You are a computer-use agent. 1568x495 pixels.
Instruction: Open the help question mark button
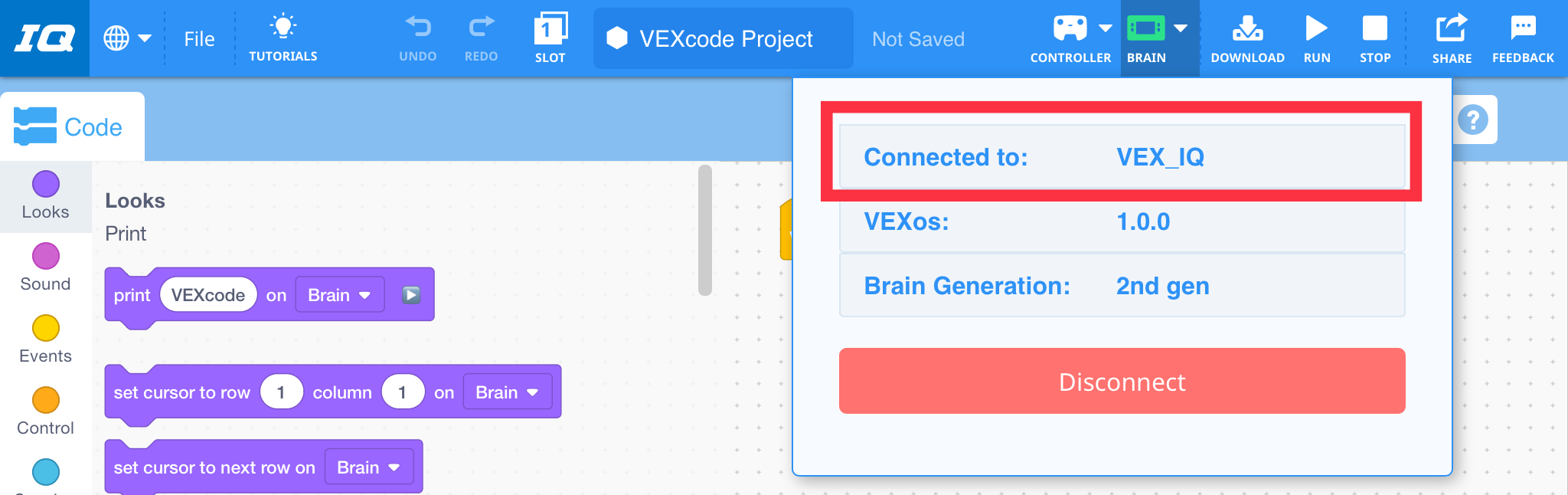[x=1474, y=120]
